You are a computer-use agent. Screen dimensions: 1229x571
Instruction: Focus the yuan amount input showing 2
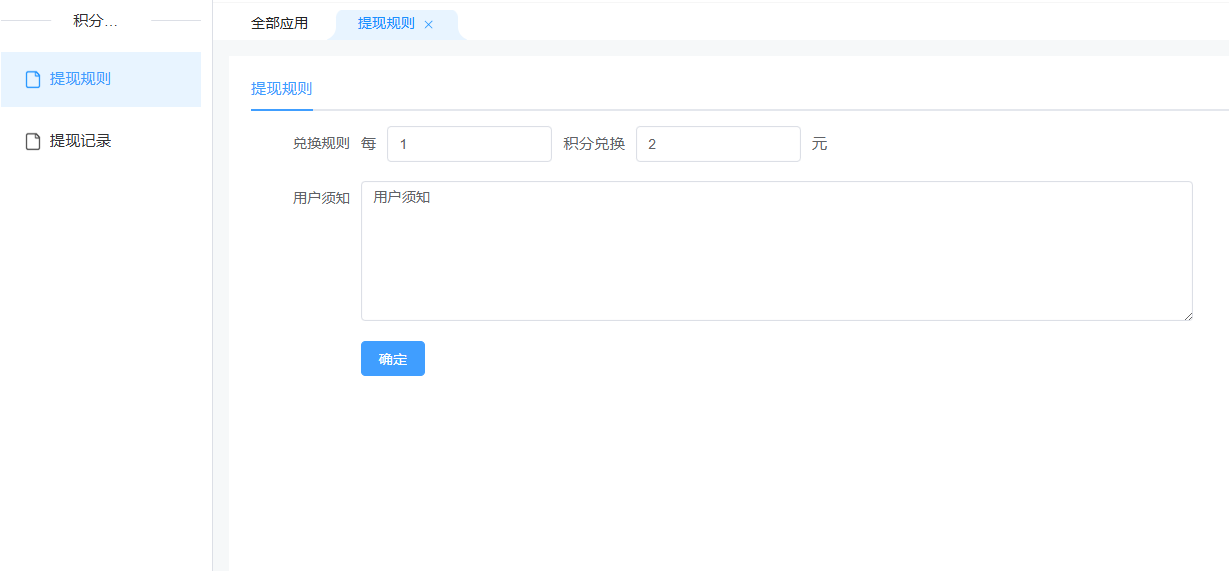(718, 144)
